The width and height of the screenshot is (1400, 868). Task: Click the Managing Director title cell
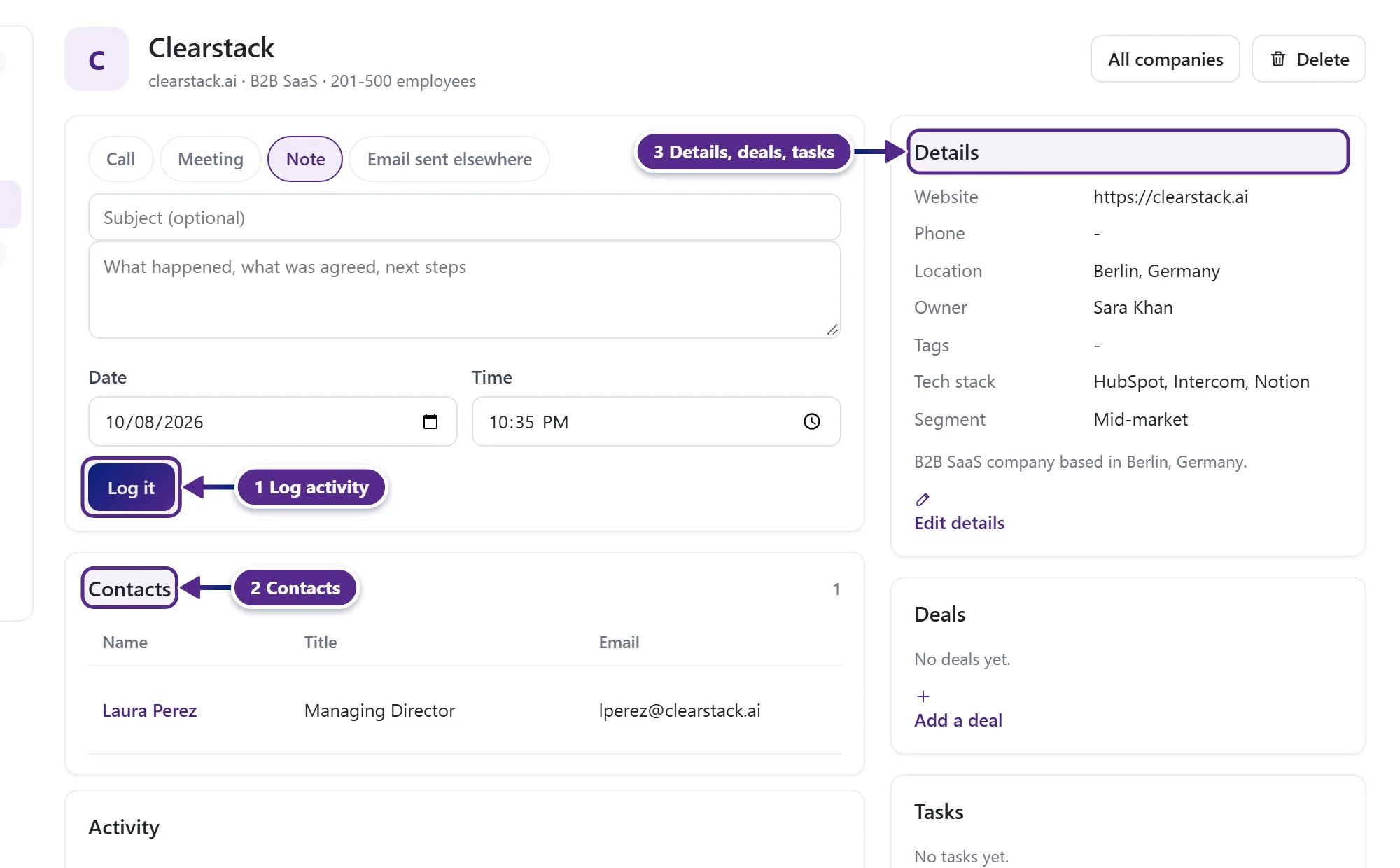[379, 710]
